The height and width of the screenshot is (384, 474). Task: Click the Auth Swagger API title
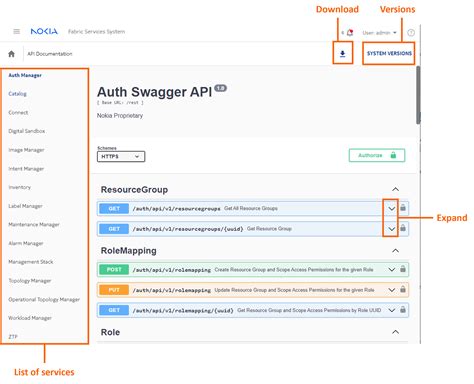point(154,92)
